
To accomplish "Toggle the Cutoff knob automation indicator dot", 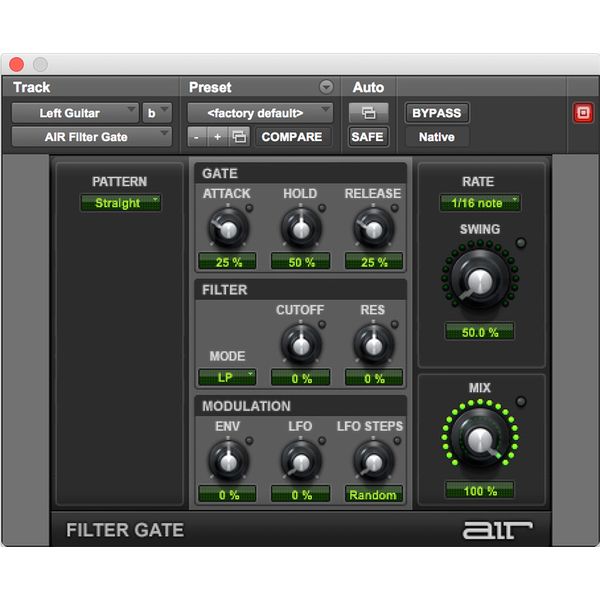I will (322, 324).
